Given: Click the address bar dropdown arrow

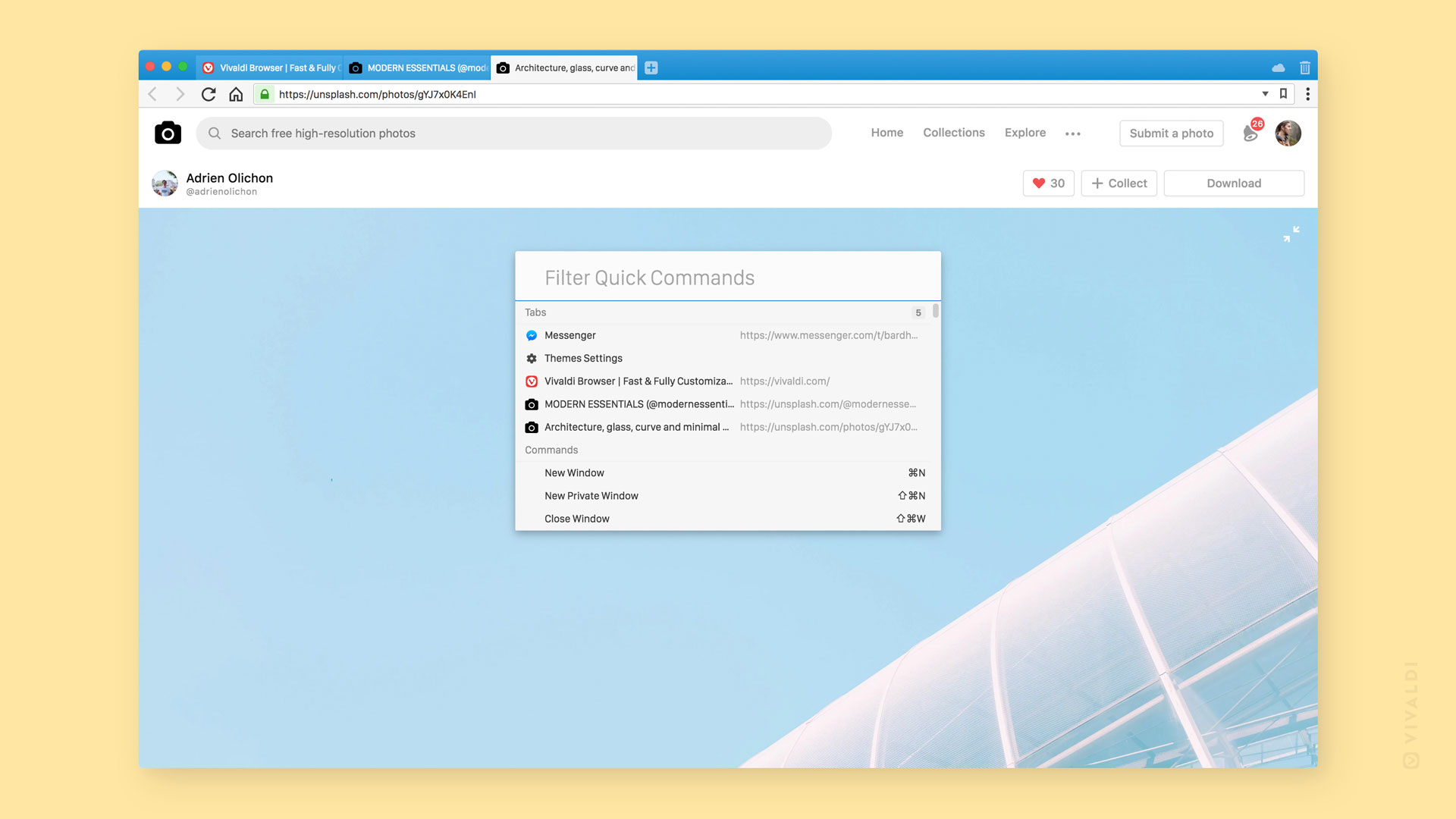Looking at the screenshot, I should (x=1265, y=94).
